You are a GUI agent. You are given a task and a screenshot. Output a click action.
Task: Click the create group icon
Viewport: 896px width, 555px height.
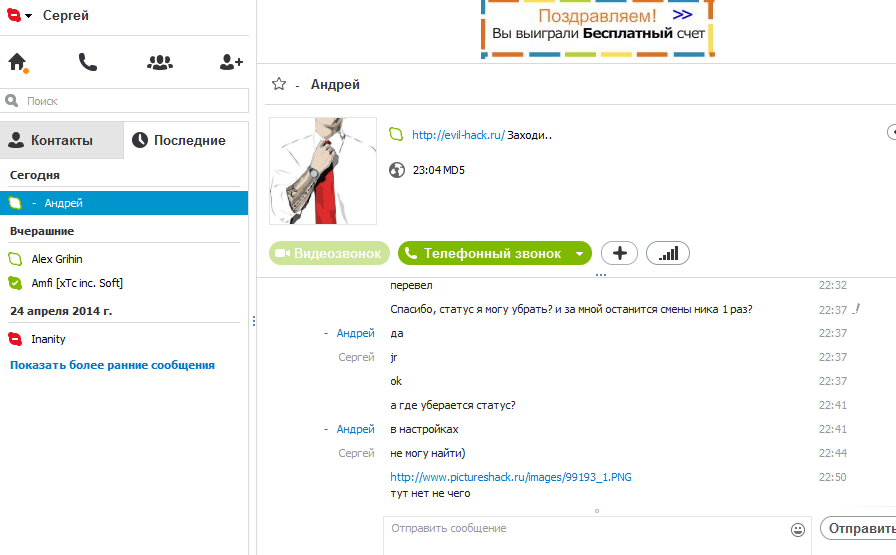point(160,62)
